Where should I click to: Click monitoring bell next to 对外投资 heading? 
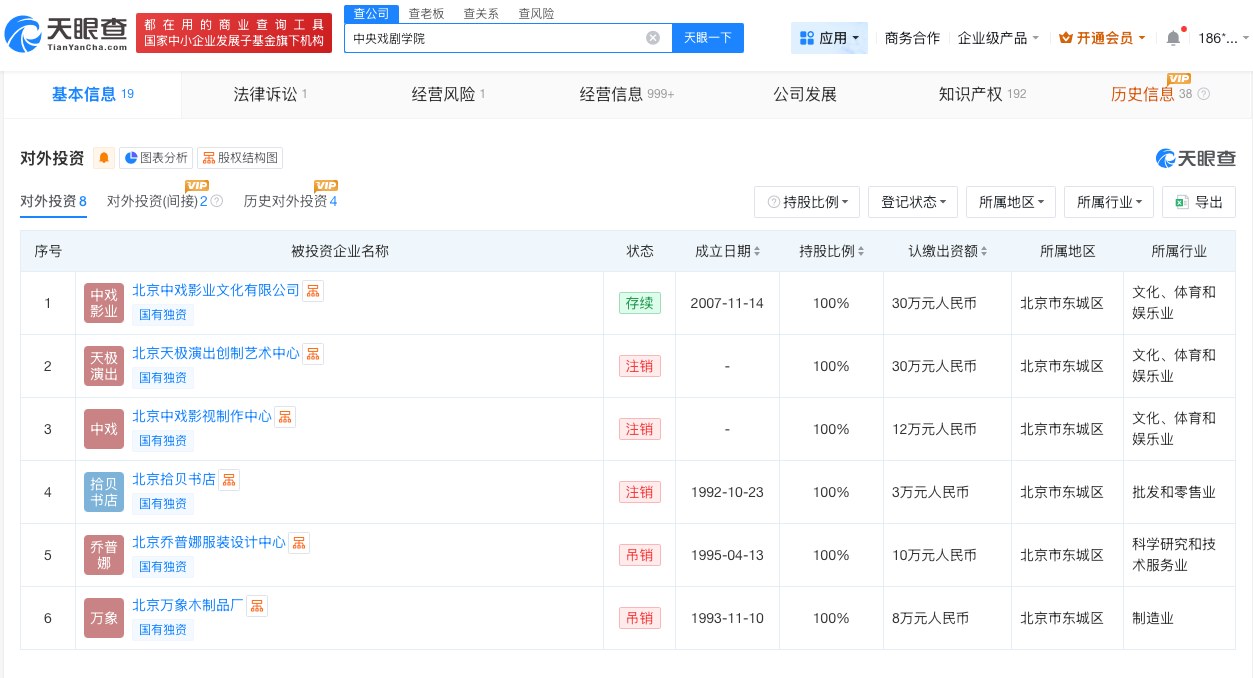(x=104, y=158)
